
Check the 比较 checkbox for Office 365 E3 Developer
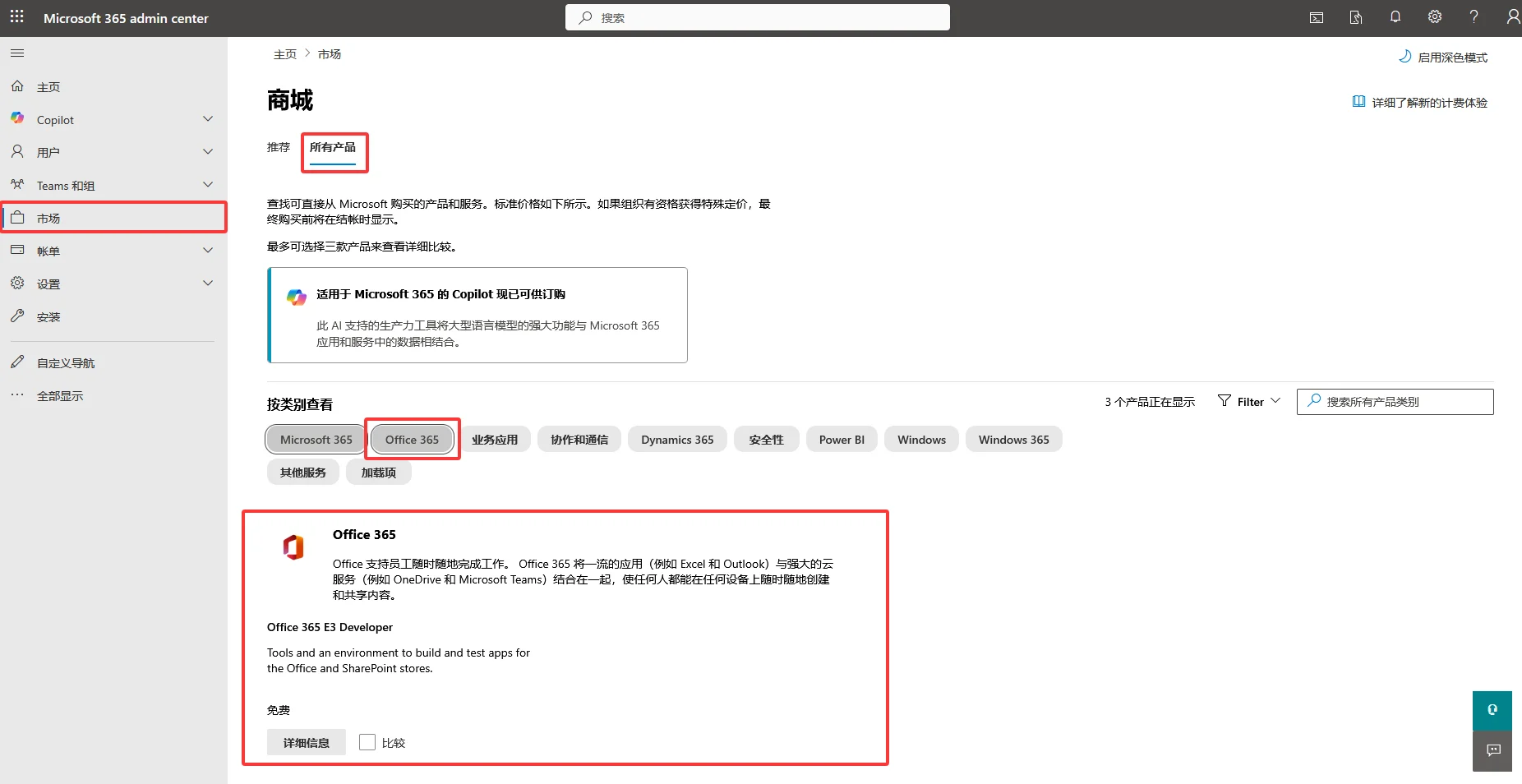(x=367, y=741)
